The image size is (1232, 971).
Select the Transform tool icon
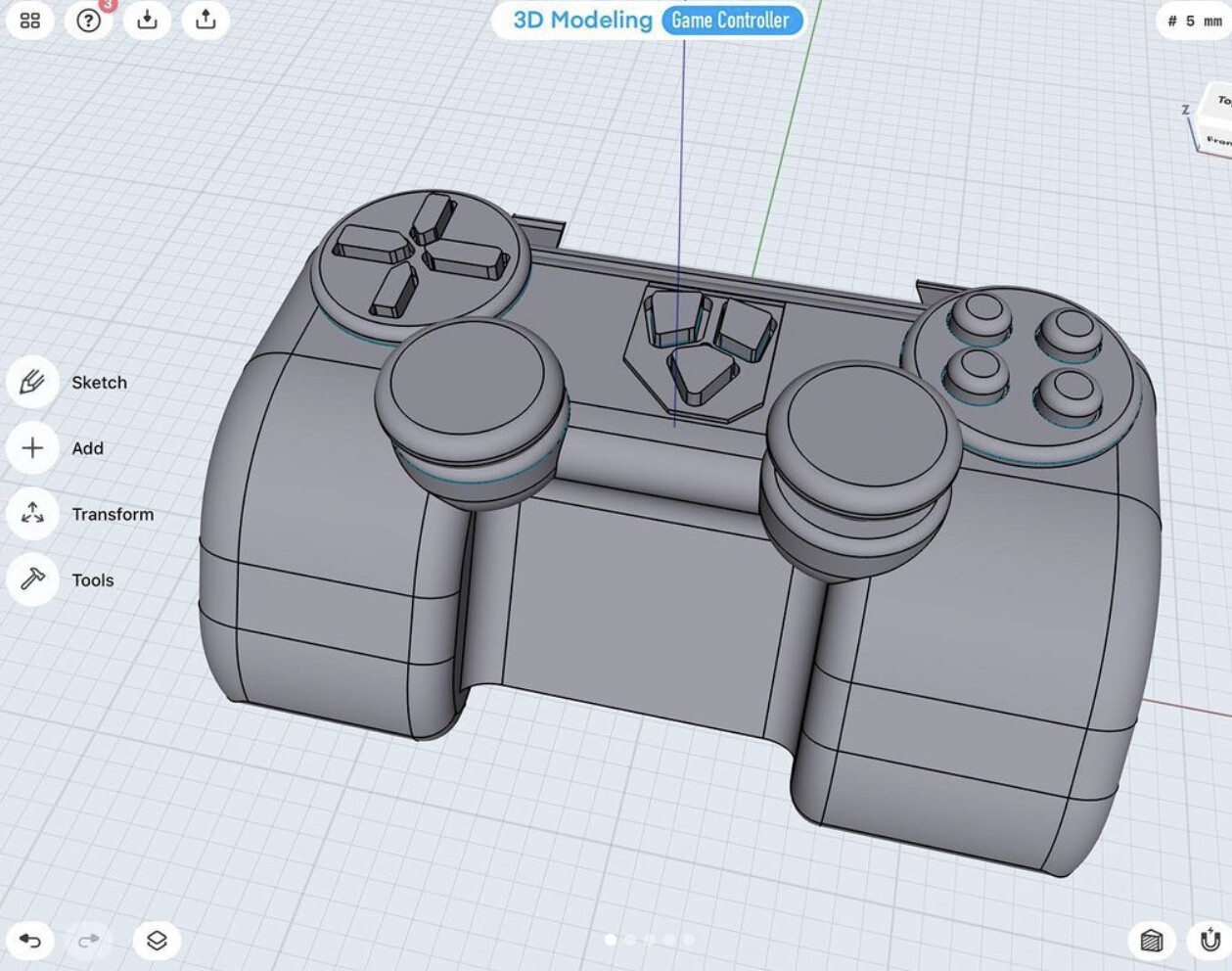point(32,514)
